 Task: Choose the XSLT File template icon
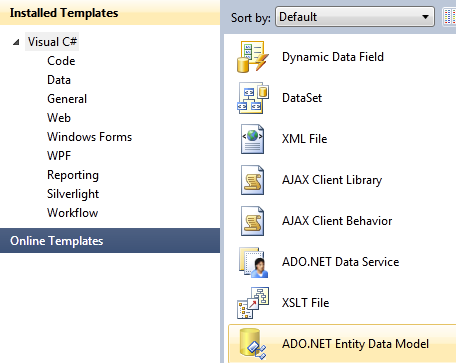tap(253, 303)
